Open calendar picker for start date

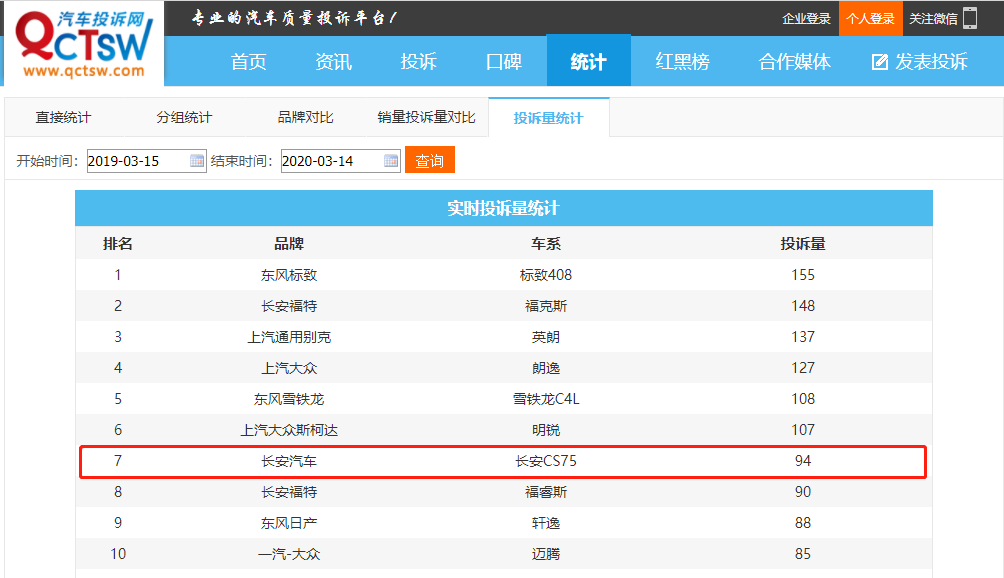pyautogui.click(x=197, y=161)
